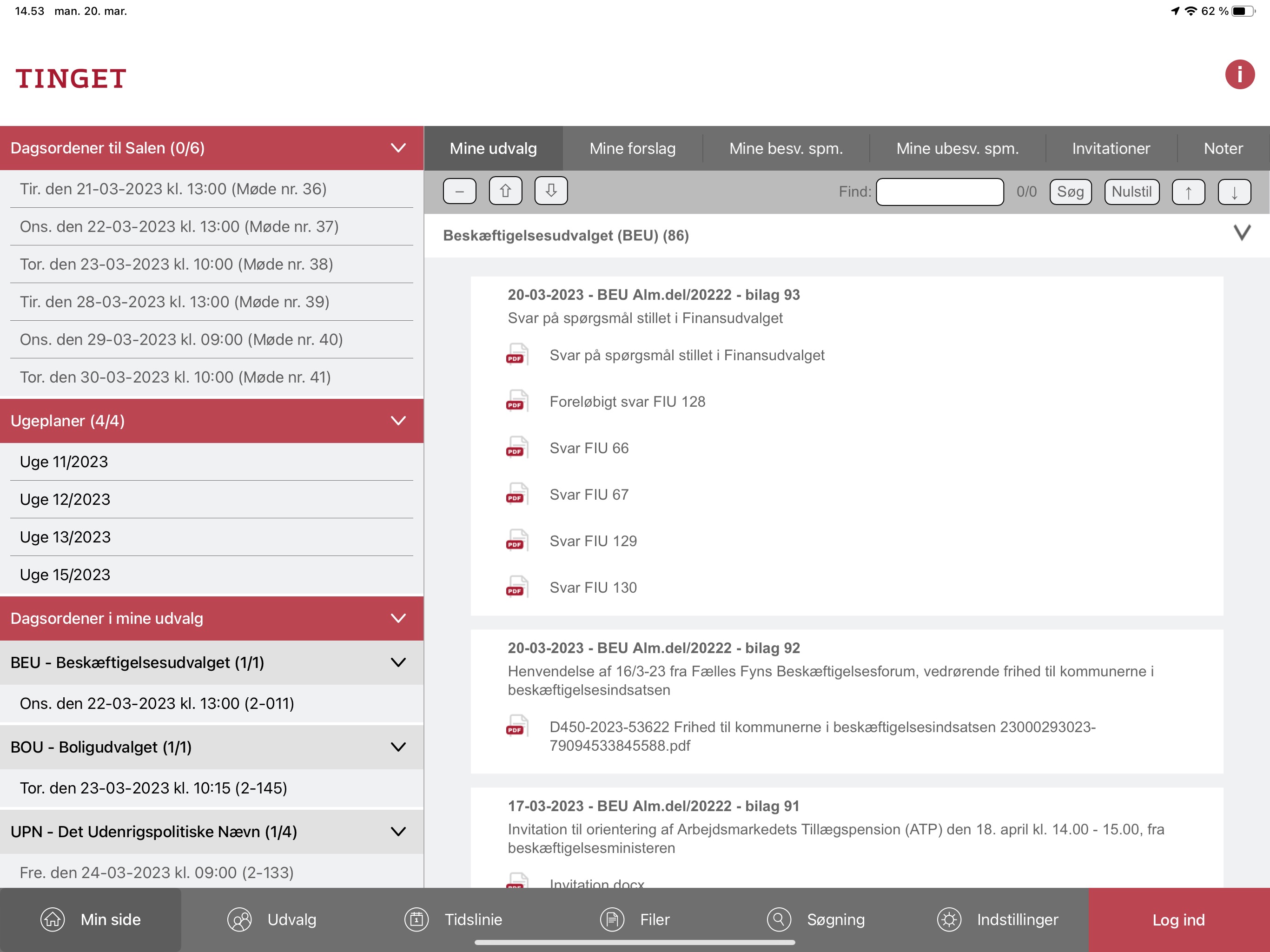Open Indstillinger from the bottom bar
1270x952 pixels.
tap(998, 919)
